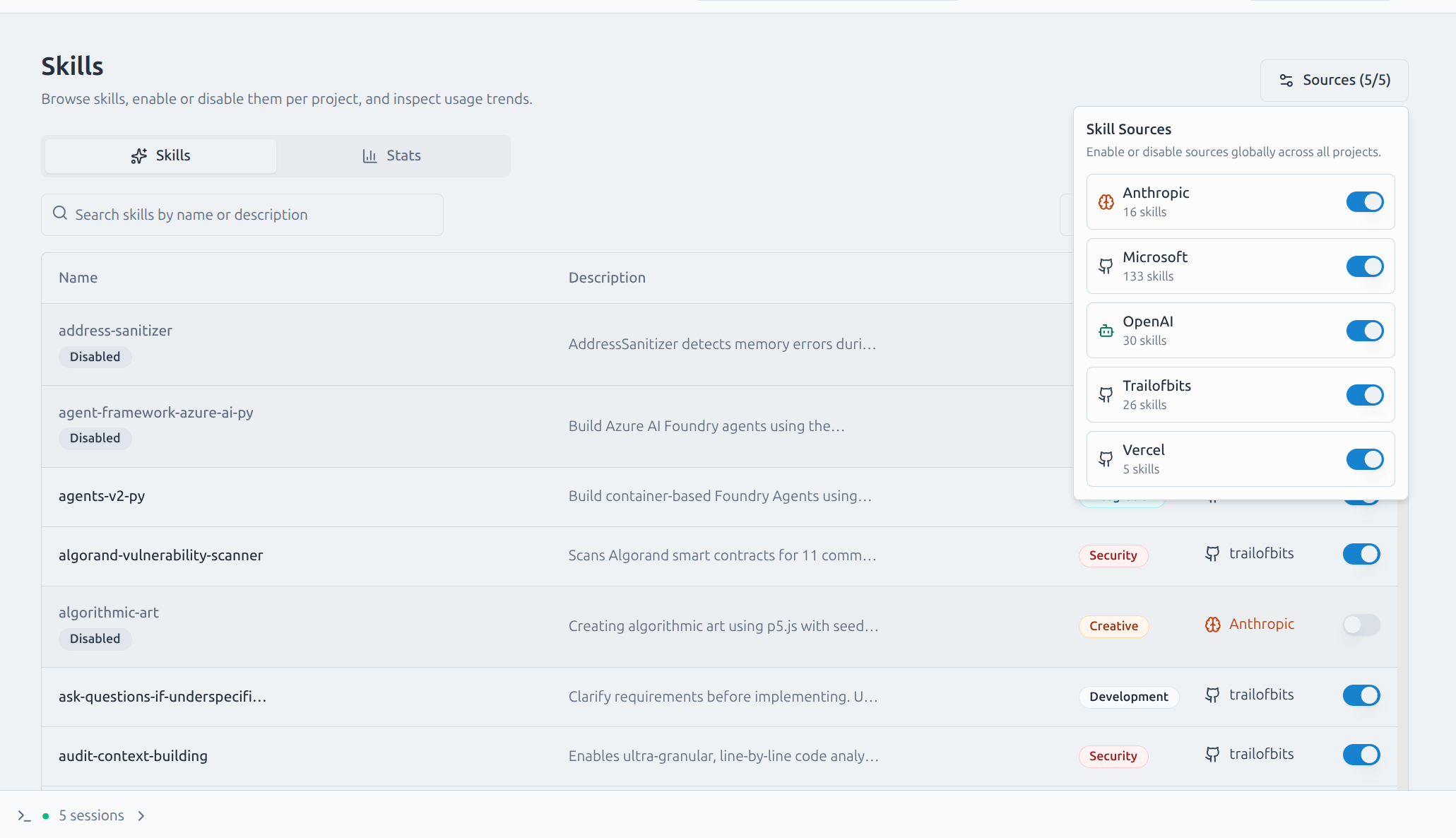Switch off the Trailofbits source toggle
Viewport: 1456px width, 838px height.
pos(1365,395)
